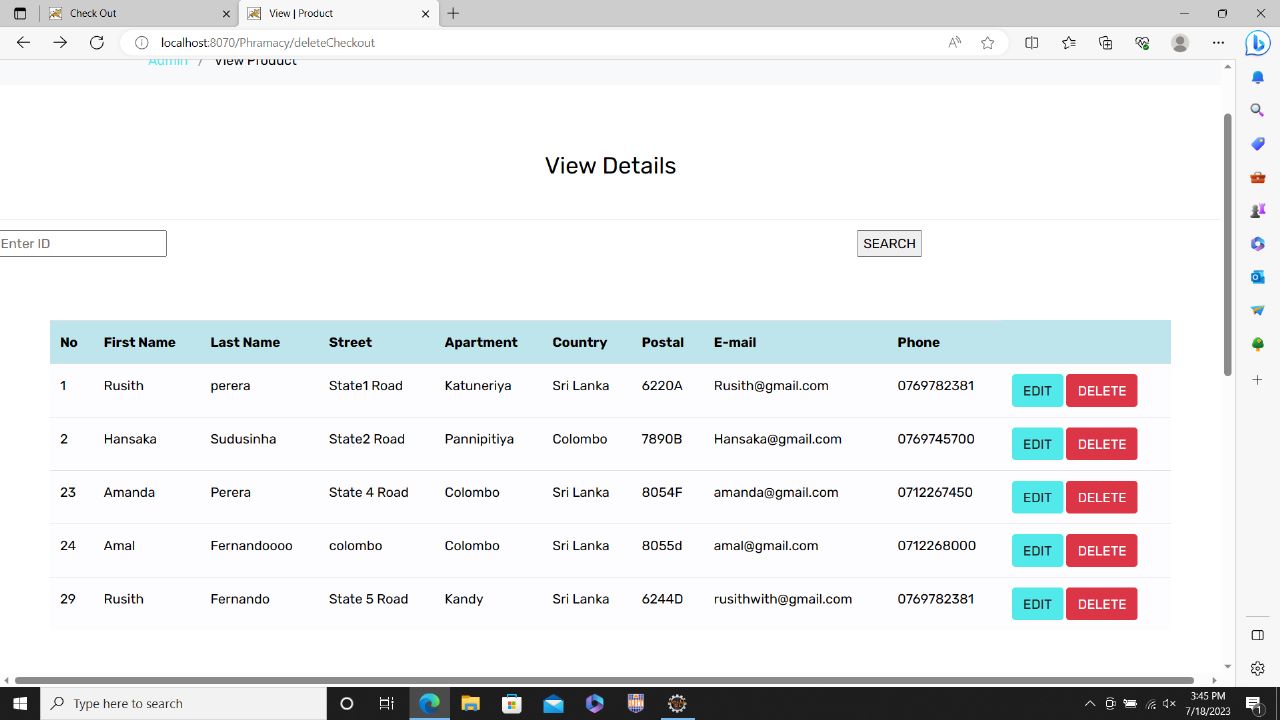Reload the deleteCheckout page
The image size is (1280, 720).
click(96, 42)
